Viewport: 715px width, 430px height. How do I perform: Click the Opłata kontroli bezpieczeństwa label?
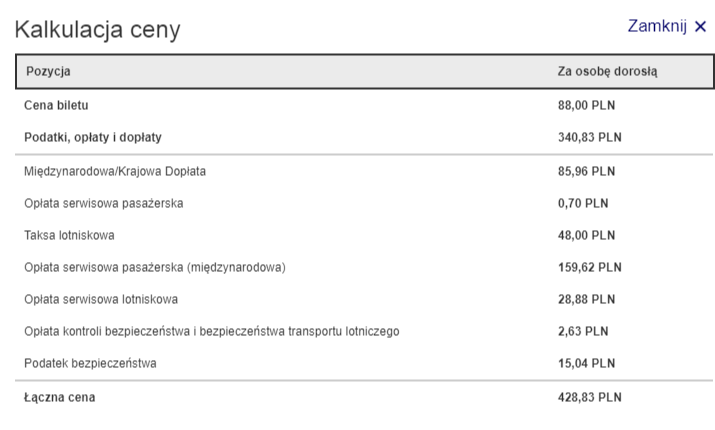[212, 332]
